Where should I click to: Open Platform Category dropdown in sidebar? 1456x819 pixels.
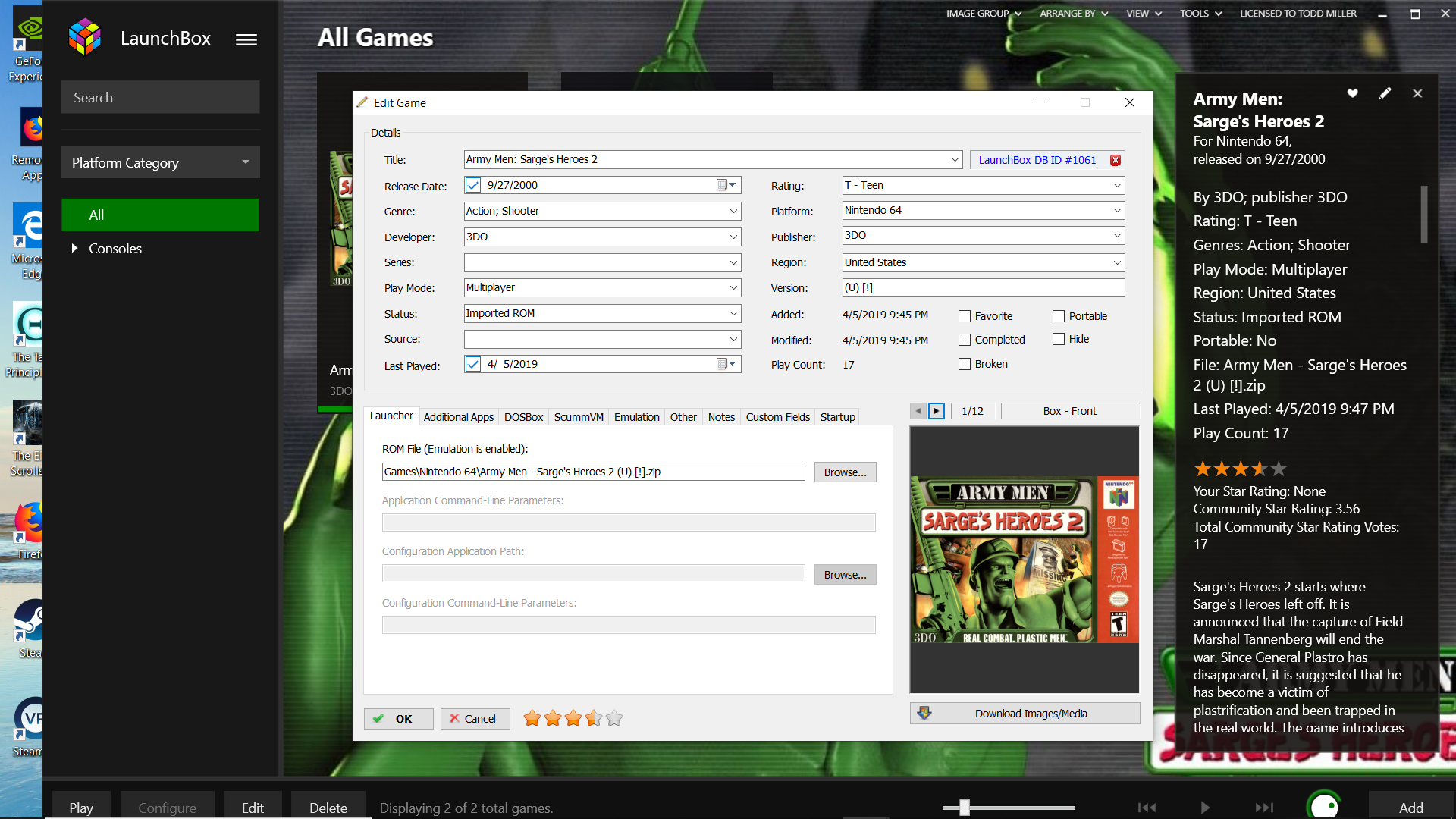tap(160, 162)
